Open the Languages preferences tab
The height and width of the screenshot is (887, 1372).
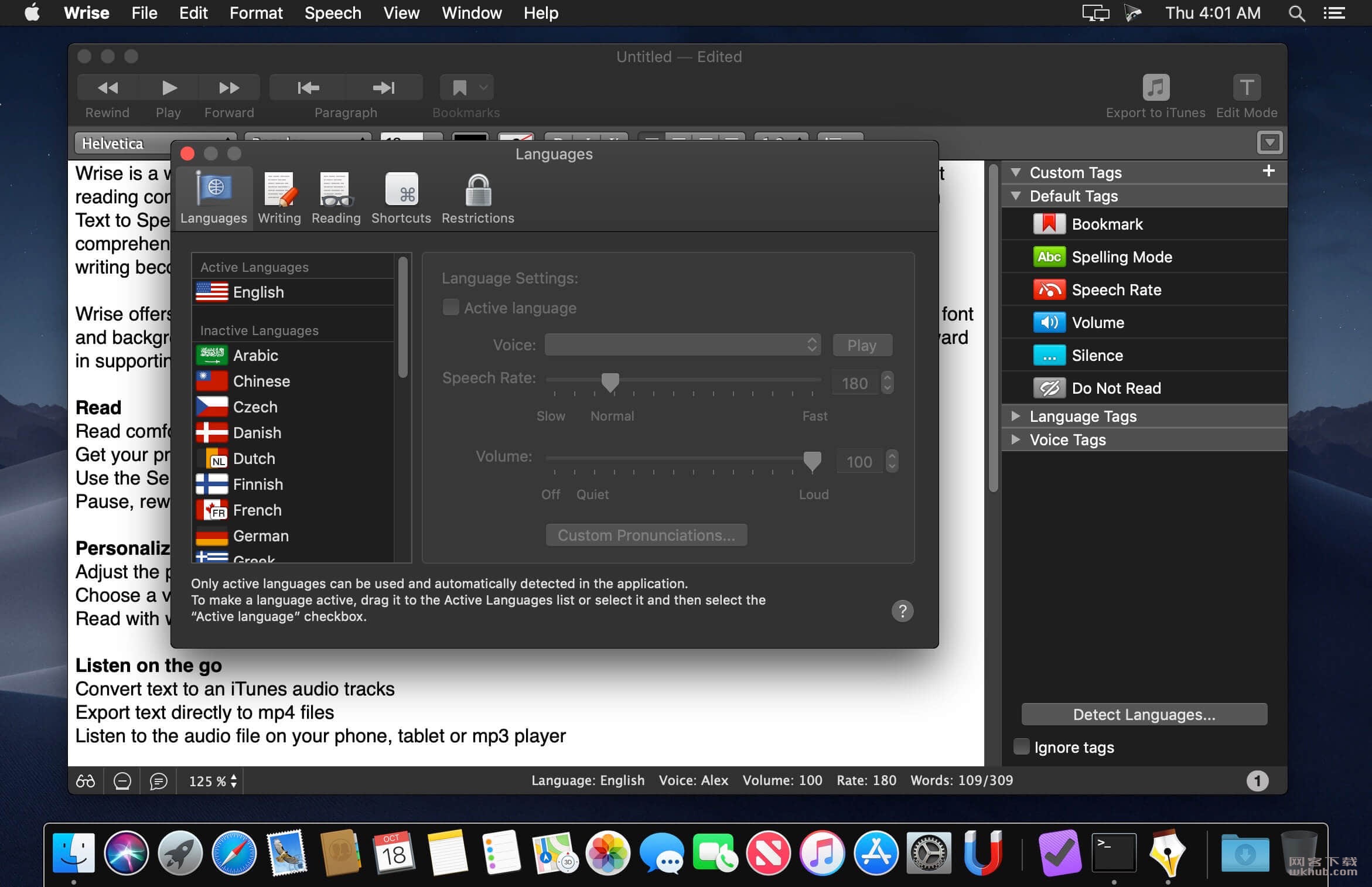tap(214, 198)
